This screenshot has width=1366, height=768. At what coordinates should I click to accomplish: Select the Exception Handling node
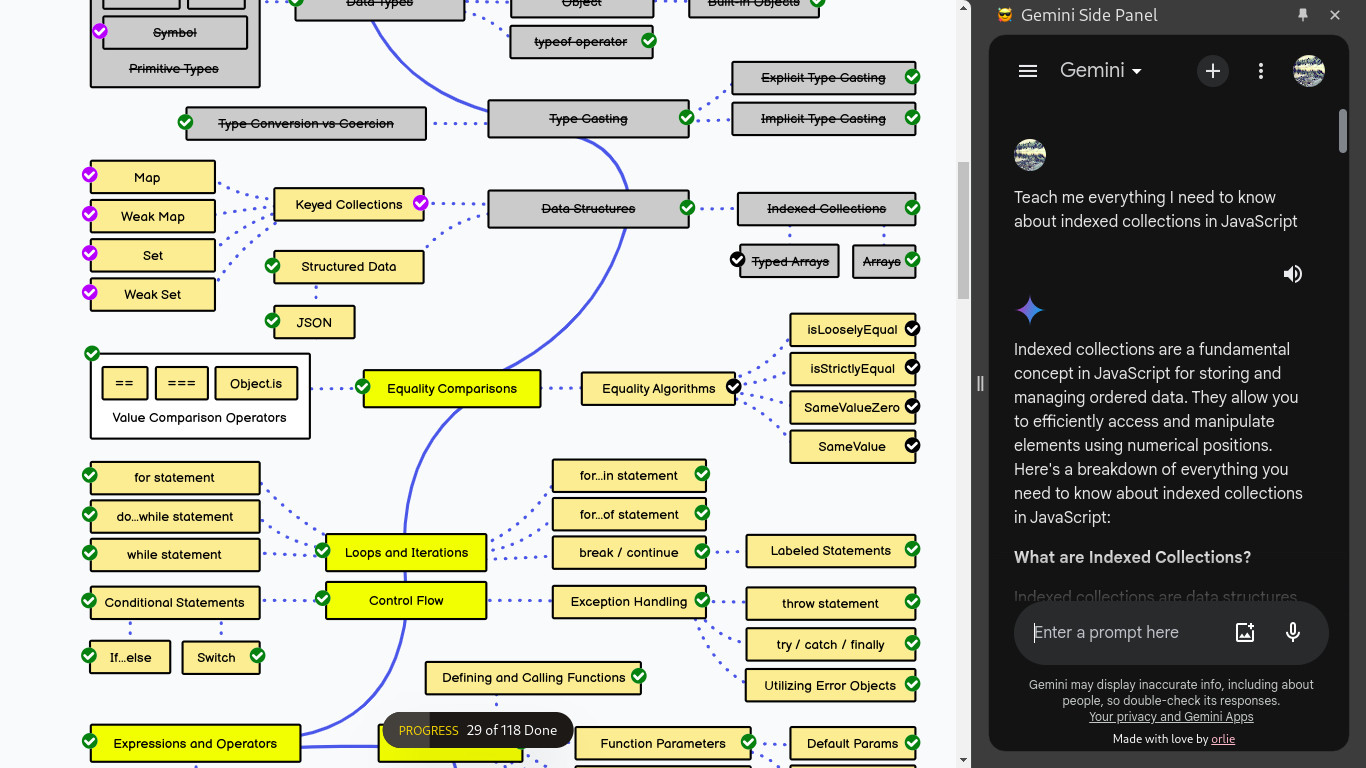click(629, 602)
